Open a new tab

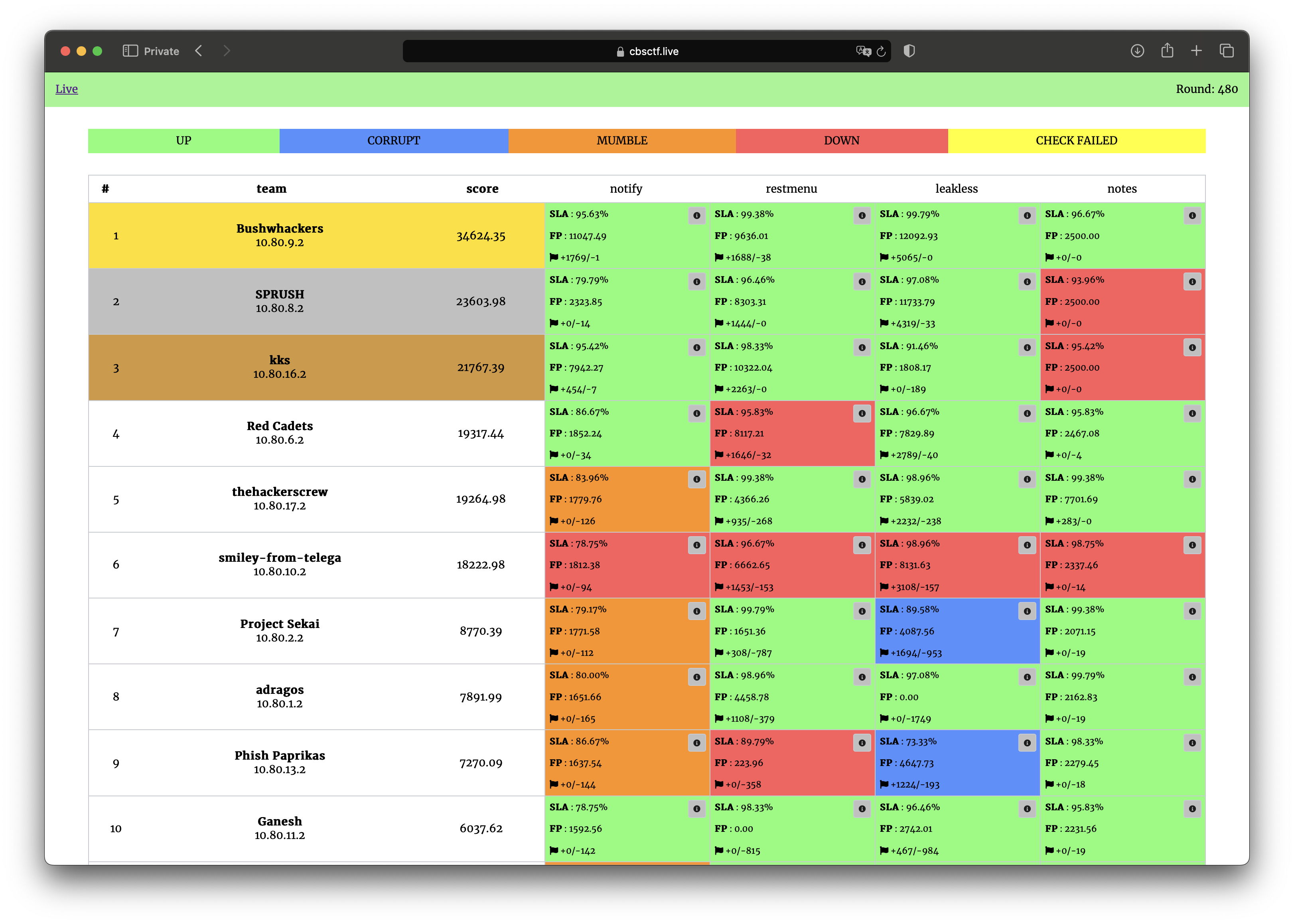[1196, 51]
